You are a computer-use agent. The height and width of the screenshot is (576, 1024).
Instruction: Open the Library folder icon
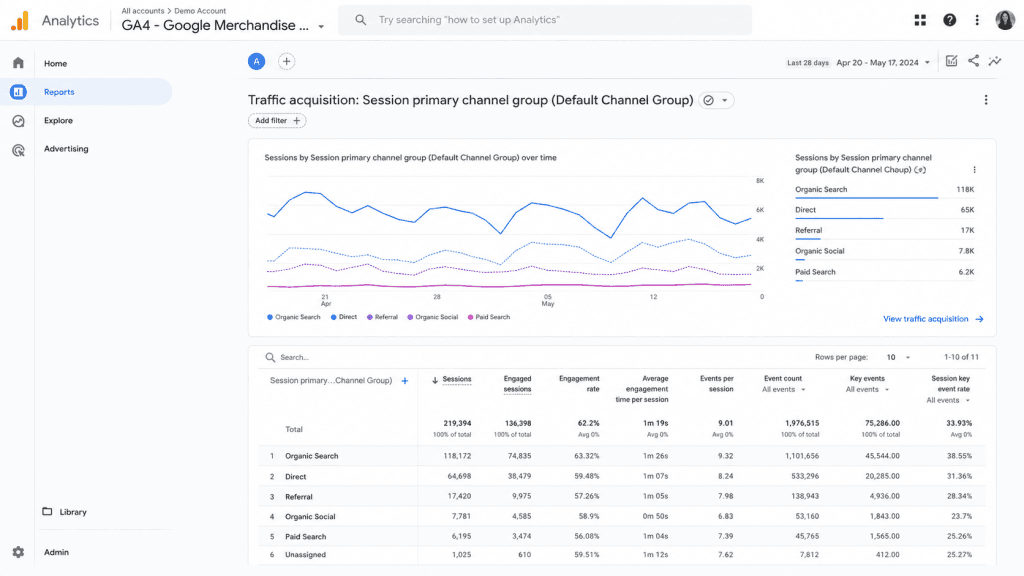tap(47, 511)
